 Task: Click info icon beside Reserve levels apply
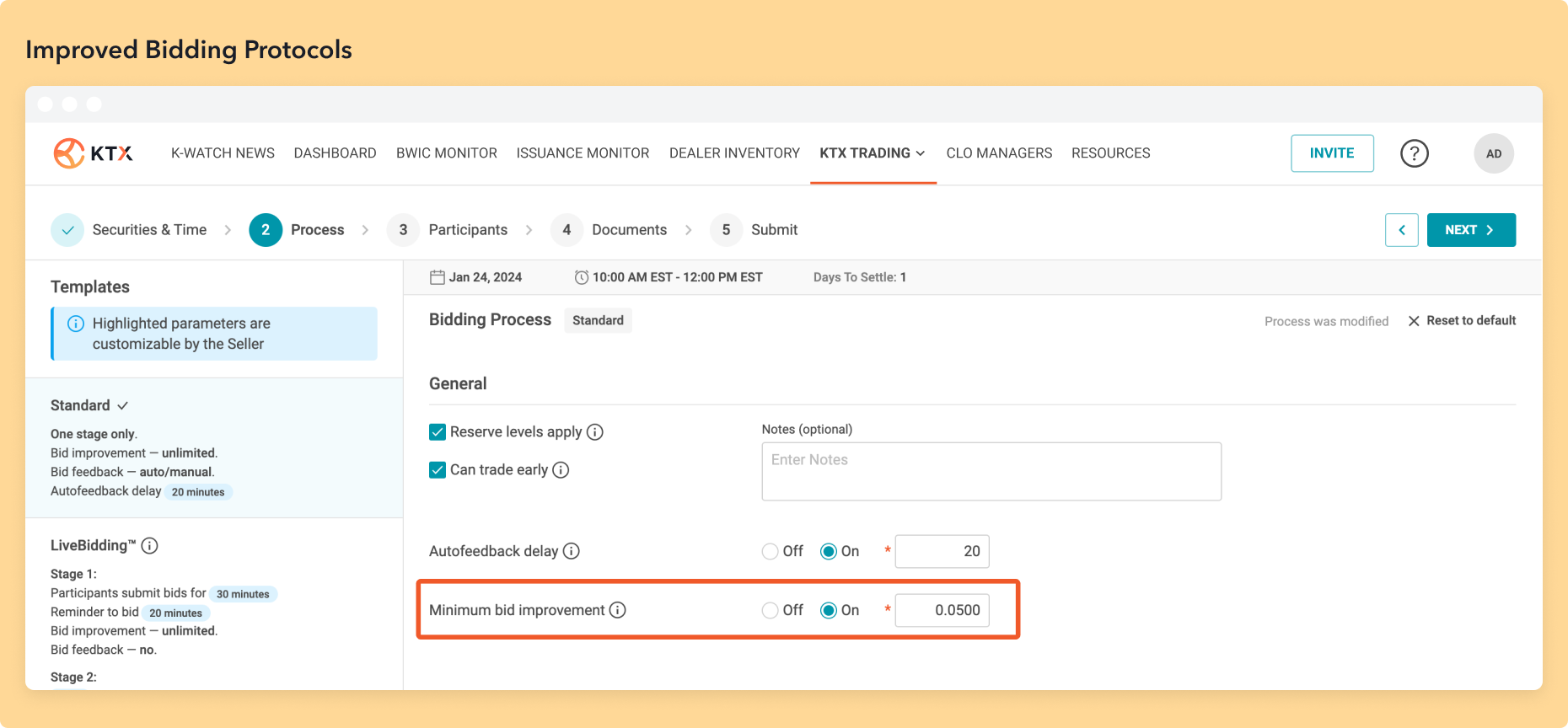click(x=595, y=432)
